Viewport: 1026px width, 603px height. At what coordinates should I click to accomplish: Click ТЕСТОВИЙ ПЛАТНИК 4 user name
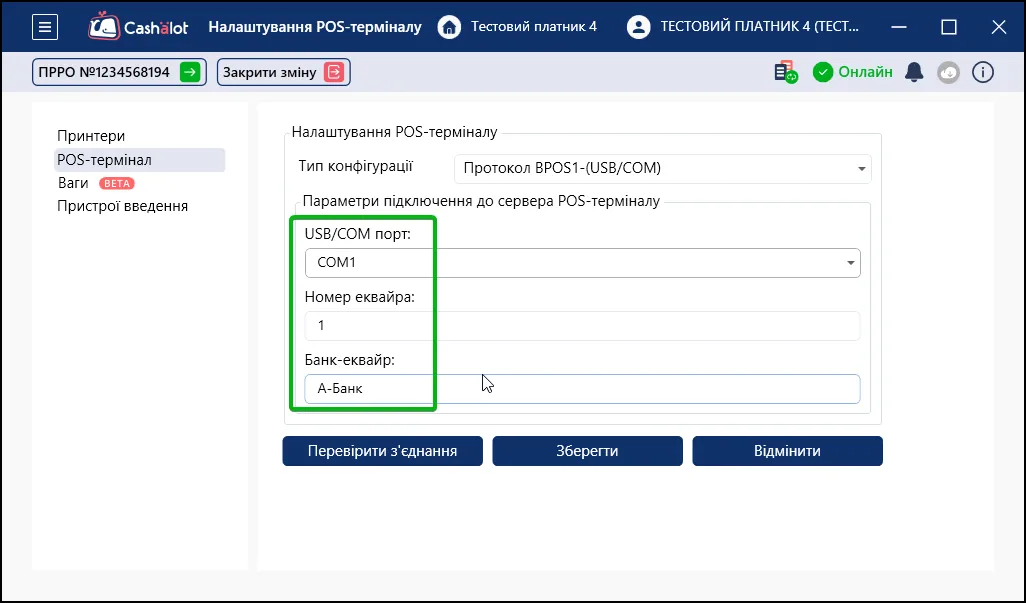click(x=760, y=27)
